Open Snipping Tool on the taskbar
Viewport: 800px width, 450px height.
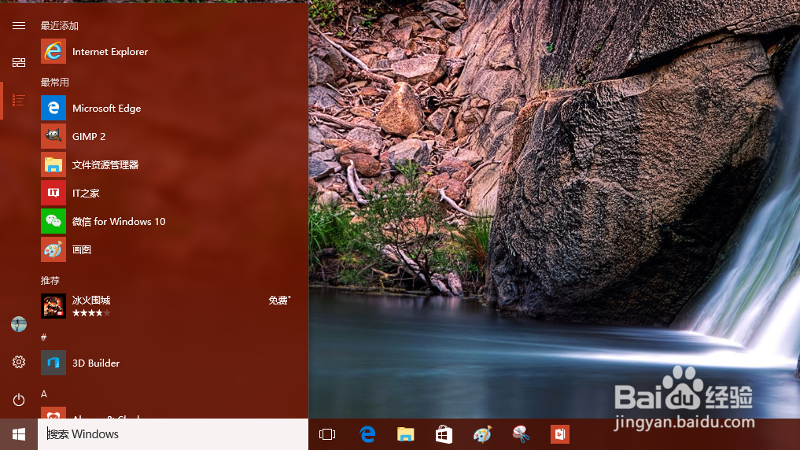coord(521,434)
